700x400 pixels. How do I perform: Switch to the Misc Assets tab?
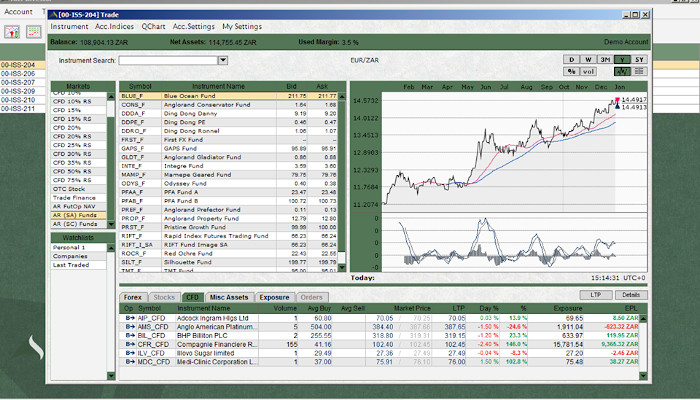229,297
